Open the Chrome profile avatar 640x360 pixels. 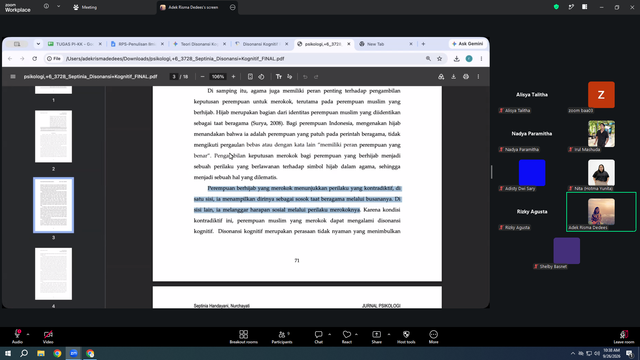click(x=469, y=59)
